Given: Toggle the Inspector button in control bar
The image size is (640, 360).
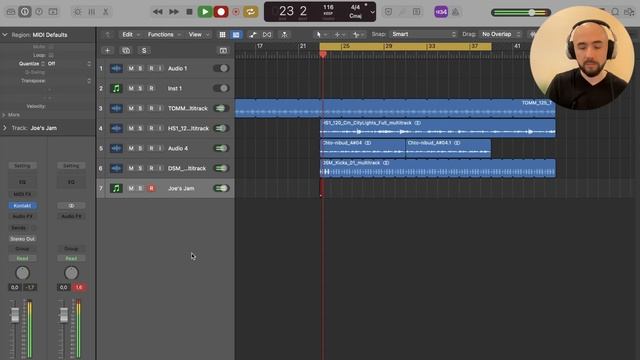Looking at the screenshot, I should (25, 12).
